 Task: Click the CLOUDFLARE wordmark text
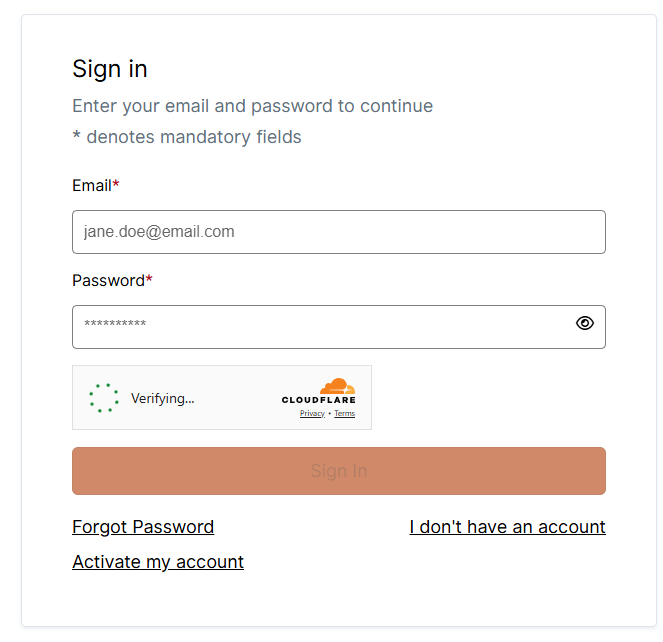[318, 401]
